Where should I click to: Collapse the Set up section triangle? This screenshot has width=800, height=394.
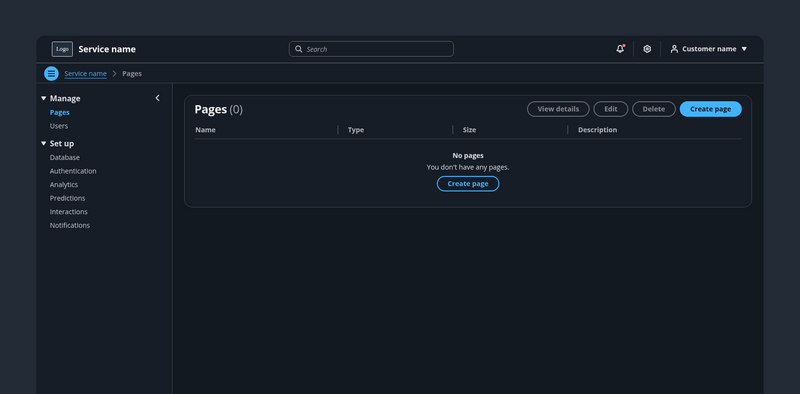pyautogui.click(x=43, y=143)
